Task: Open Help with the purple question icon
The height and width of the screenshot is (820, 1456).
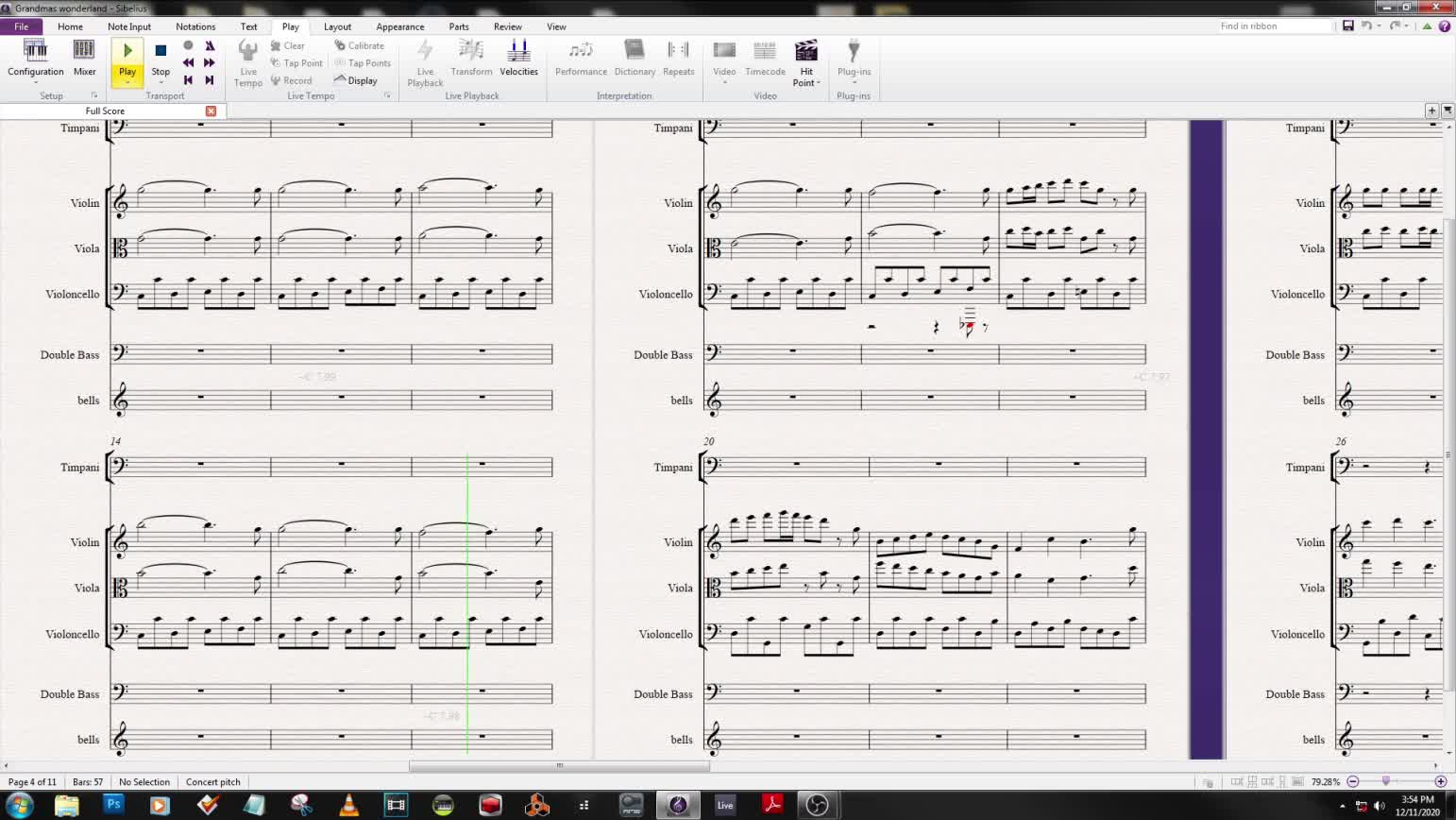Action: point(1445,26)
